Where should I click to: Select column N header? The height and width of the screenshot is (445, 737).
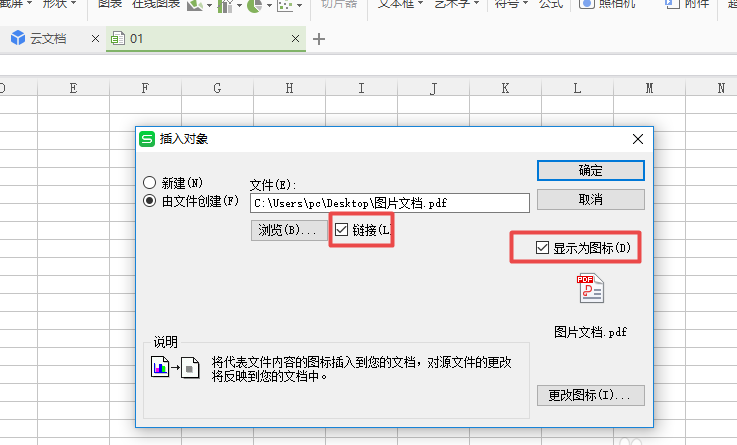[x=712, y=88]
